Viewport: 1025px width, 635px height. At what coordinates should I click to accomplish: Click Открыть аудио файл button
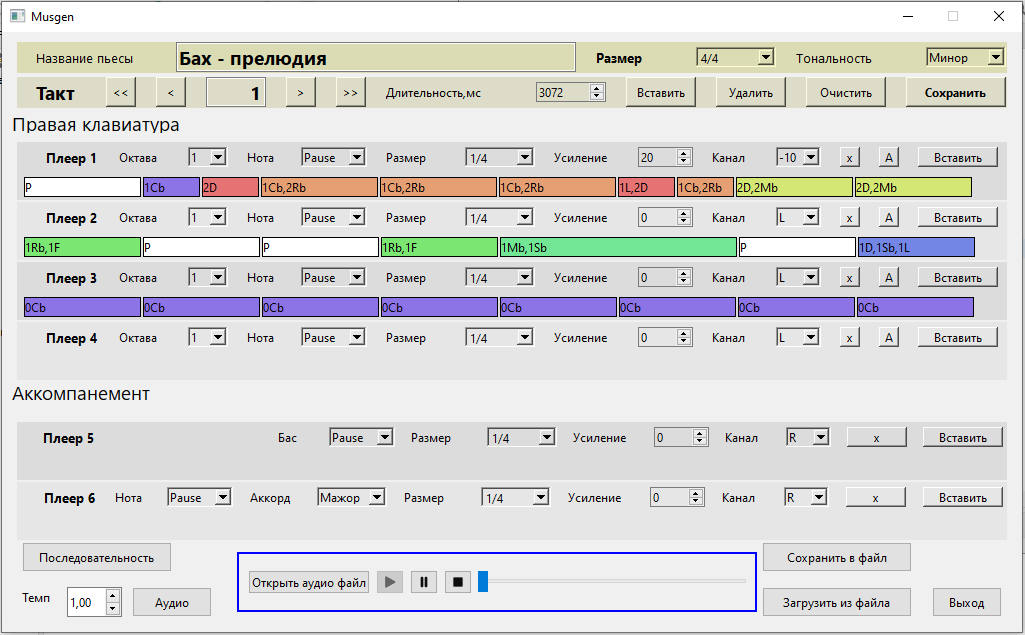click(309, 582)
